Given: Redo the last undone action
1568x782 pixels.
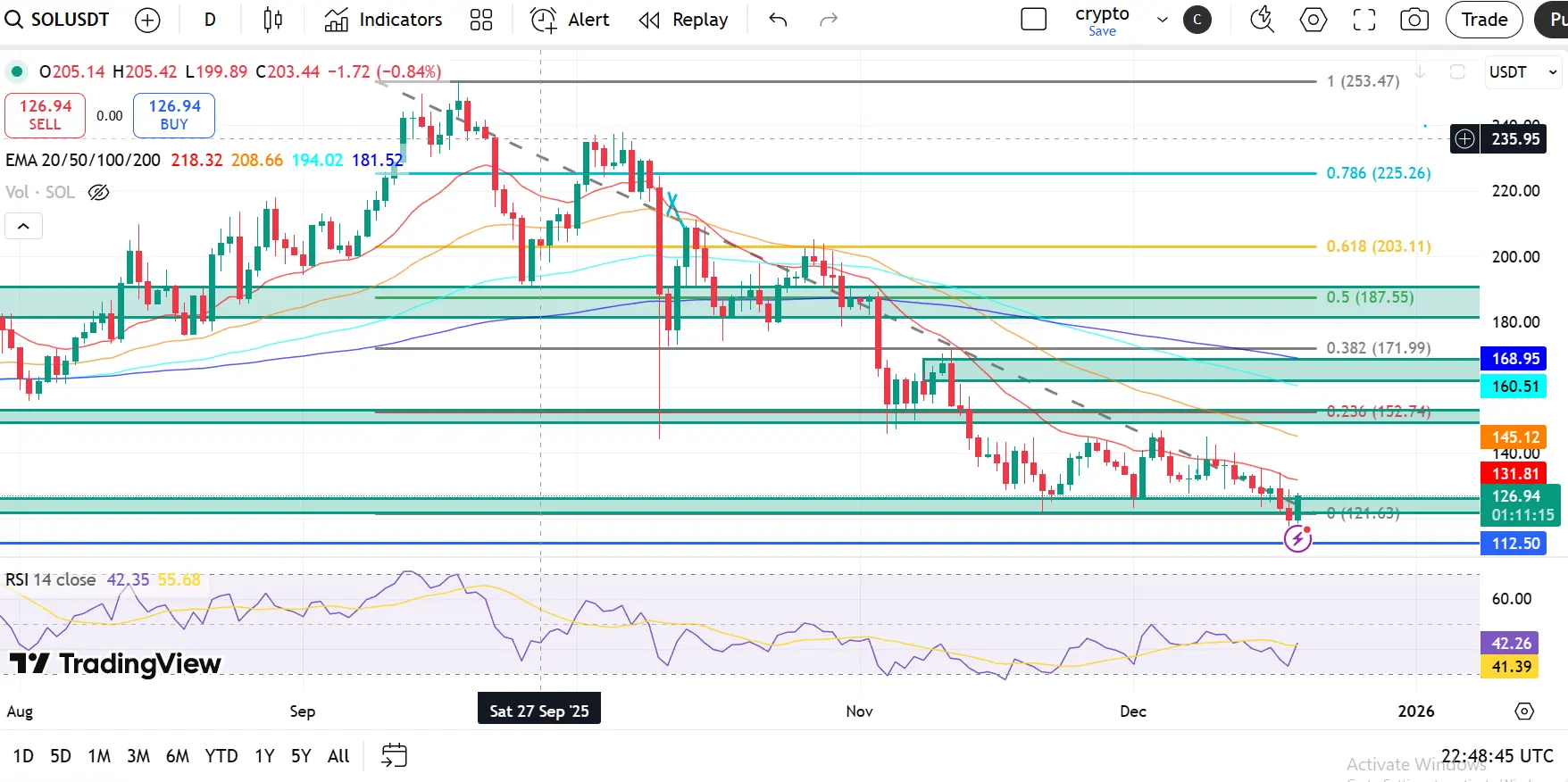Looking at the screenshot, I should coord(829,20).
